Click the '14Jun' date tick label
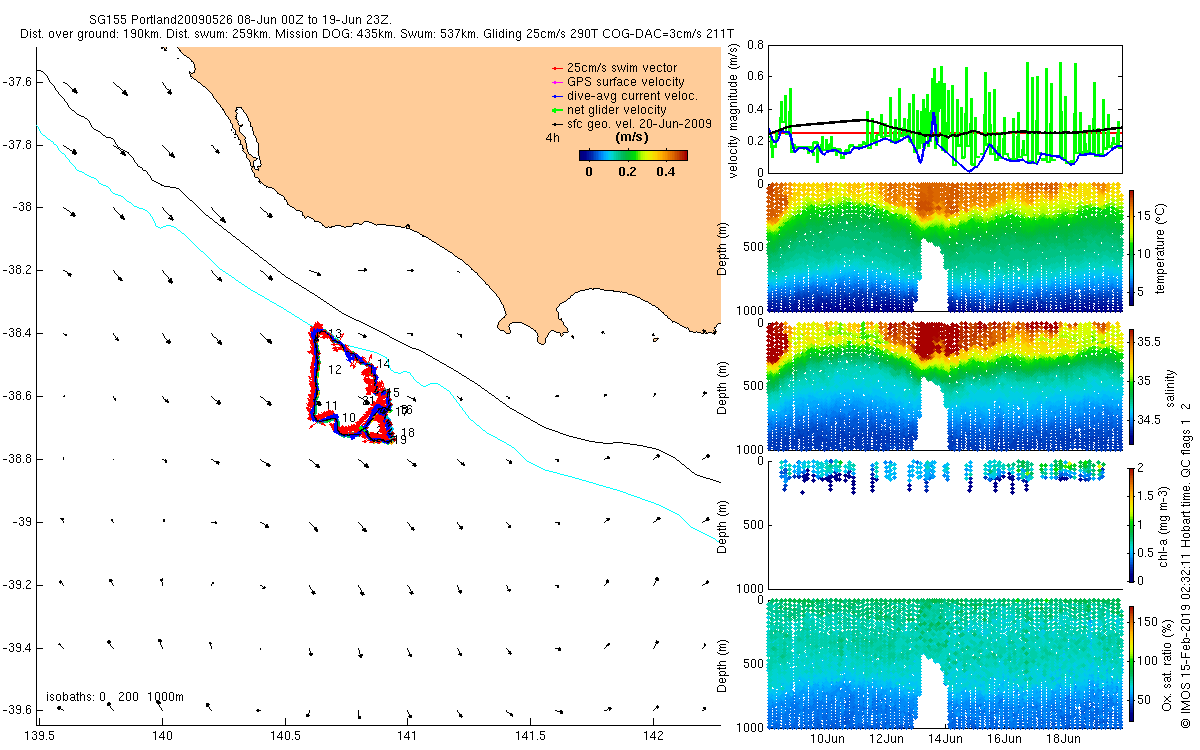 point(945,738)
